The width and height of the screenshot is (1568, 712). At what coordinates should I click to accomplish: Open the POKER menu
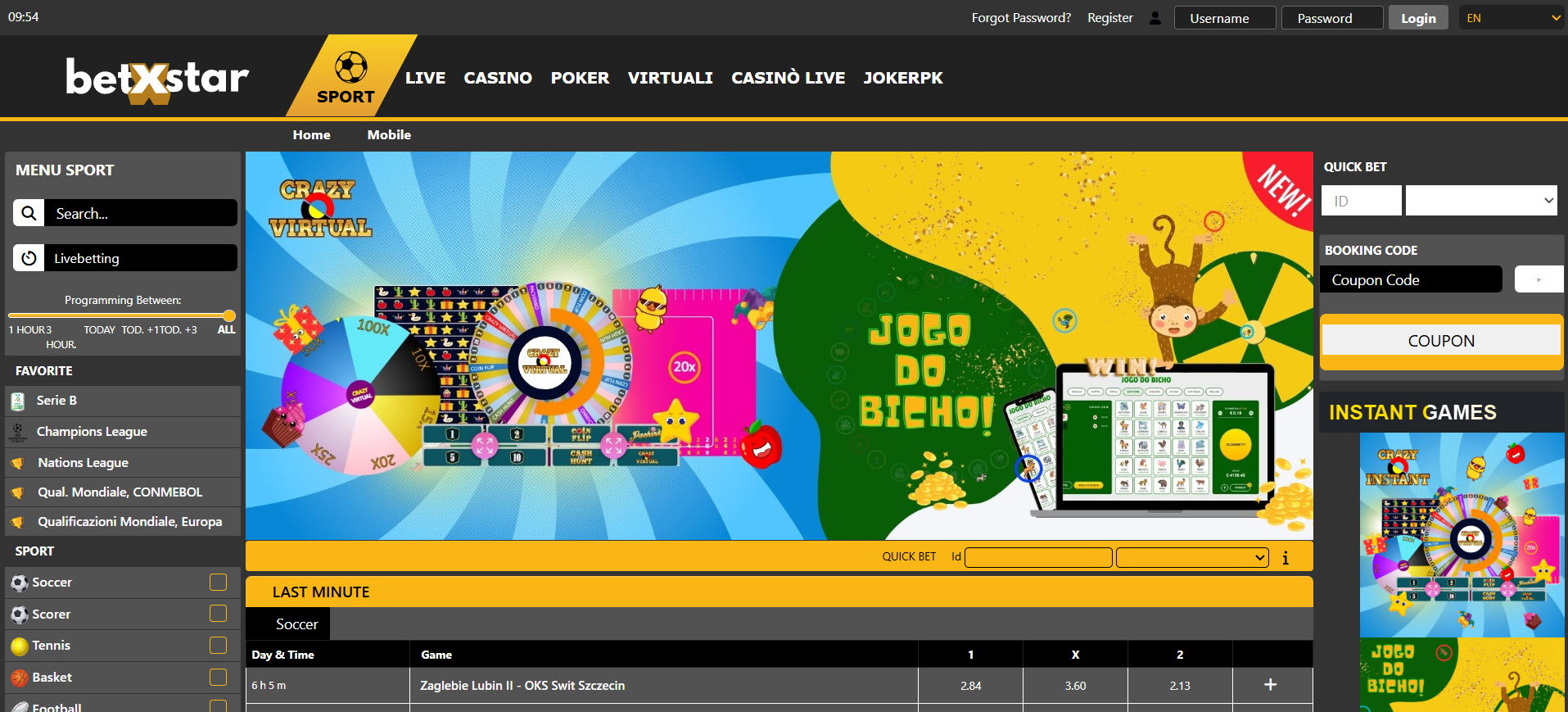coord(580,78)
